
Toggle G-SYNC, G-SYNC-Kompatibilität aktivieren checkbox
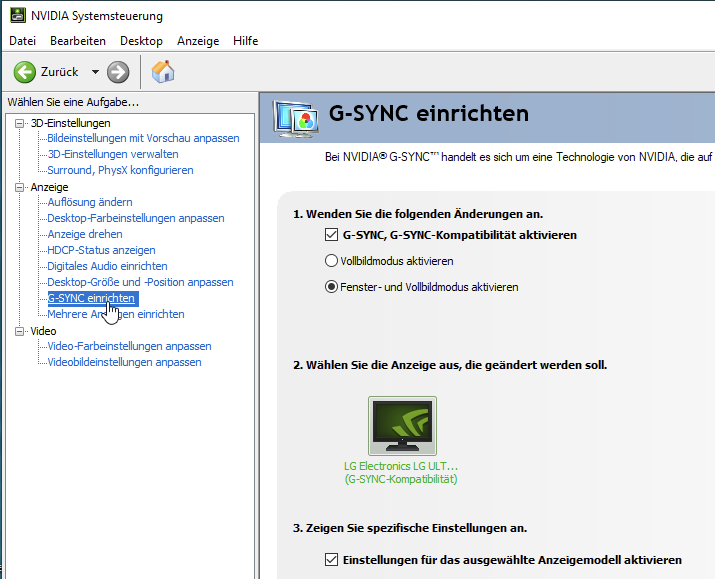pos(332,235)
